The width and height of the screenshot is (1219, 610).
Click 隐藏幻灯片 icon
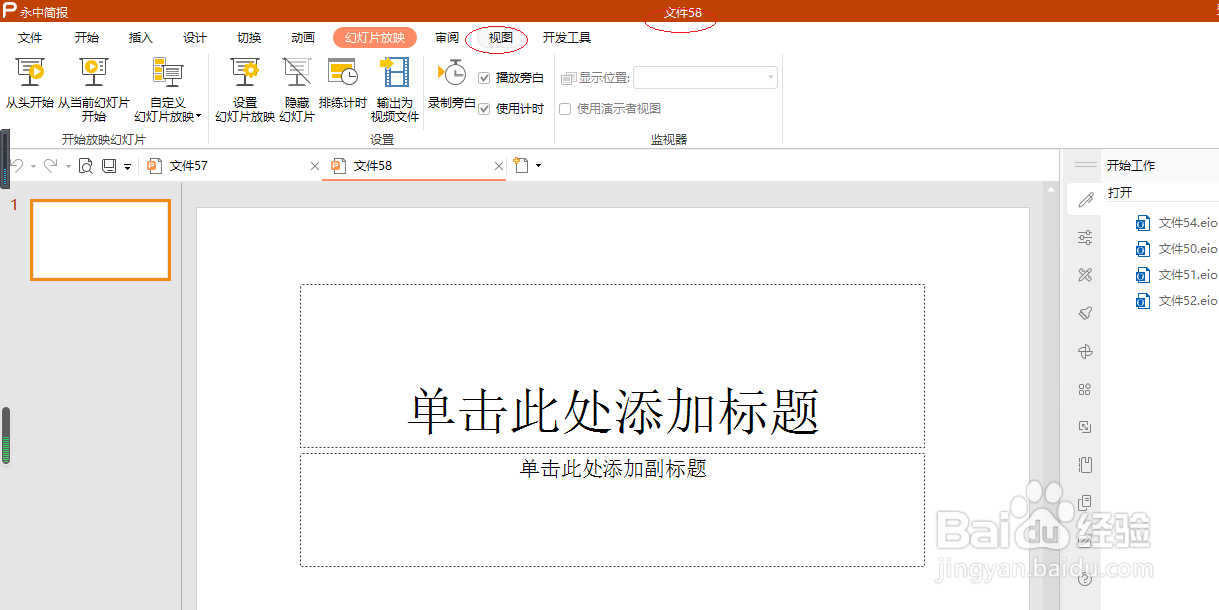tap(297, 74)
